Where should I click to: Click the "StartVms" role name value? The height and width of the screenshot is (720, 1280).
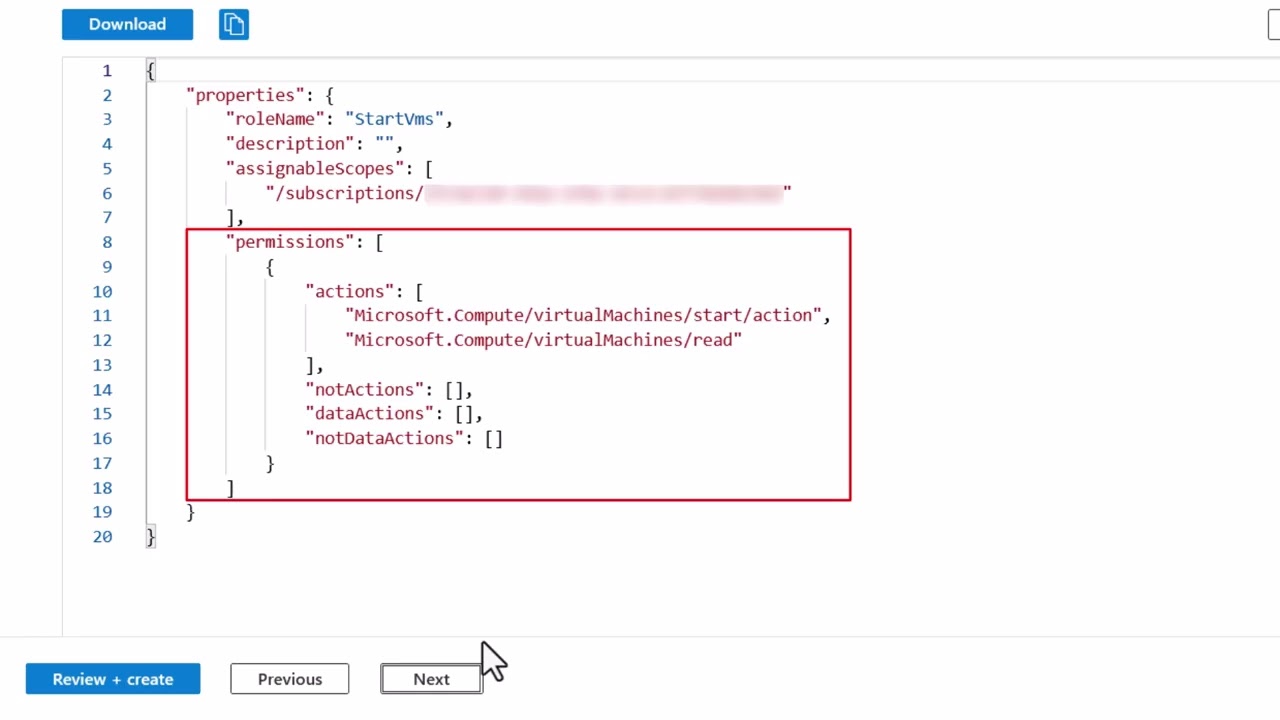(394, 119)
